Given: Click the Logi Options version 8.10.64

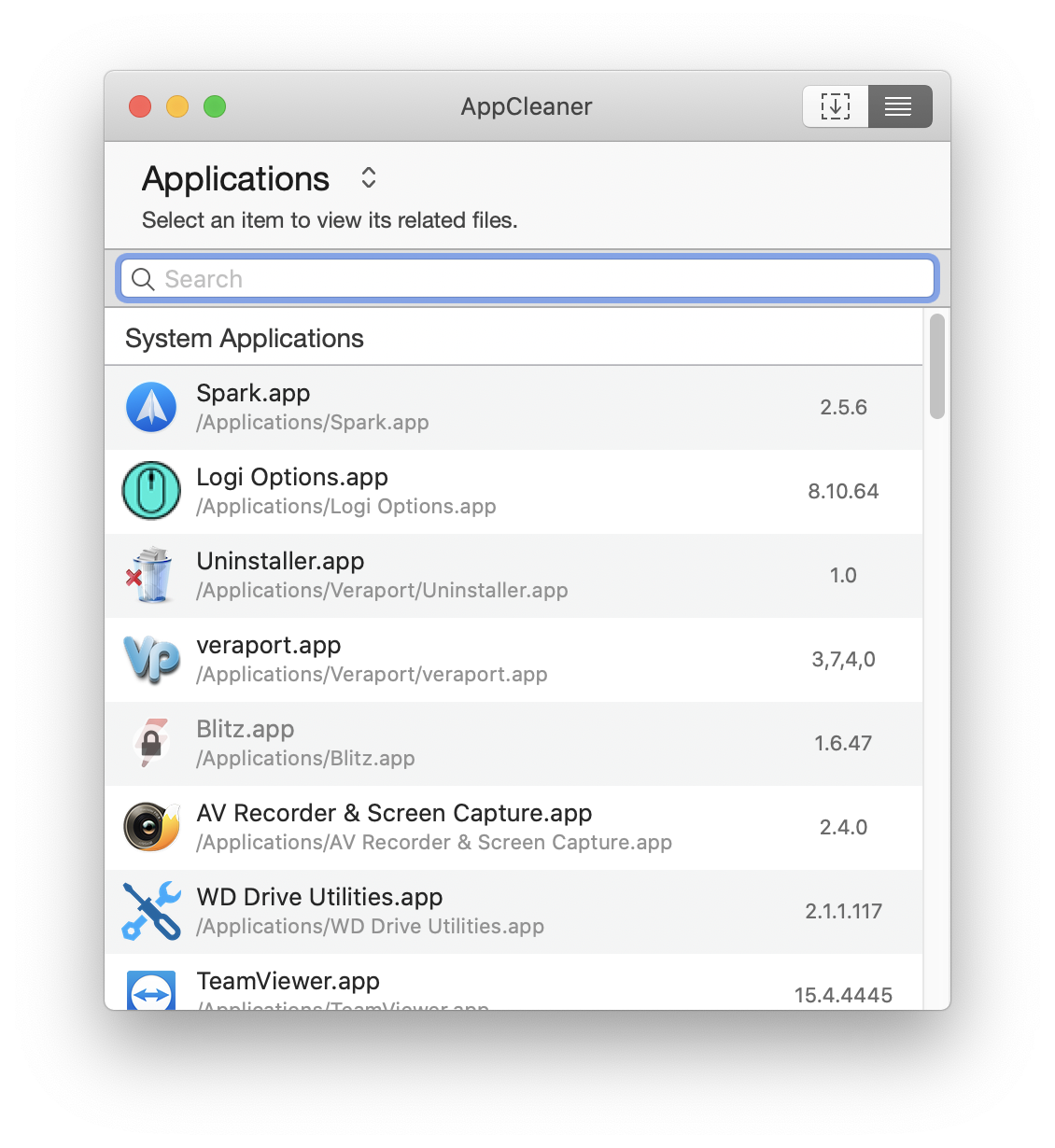Looking at the screenshot, I should pos(844,491).
